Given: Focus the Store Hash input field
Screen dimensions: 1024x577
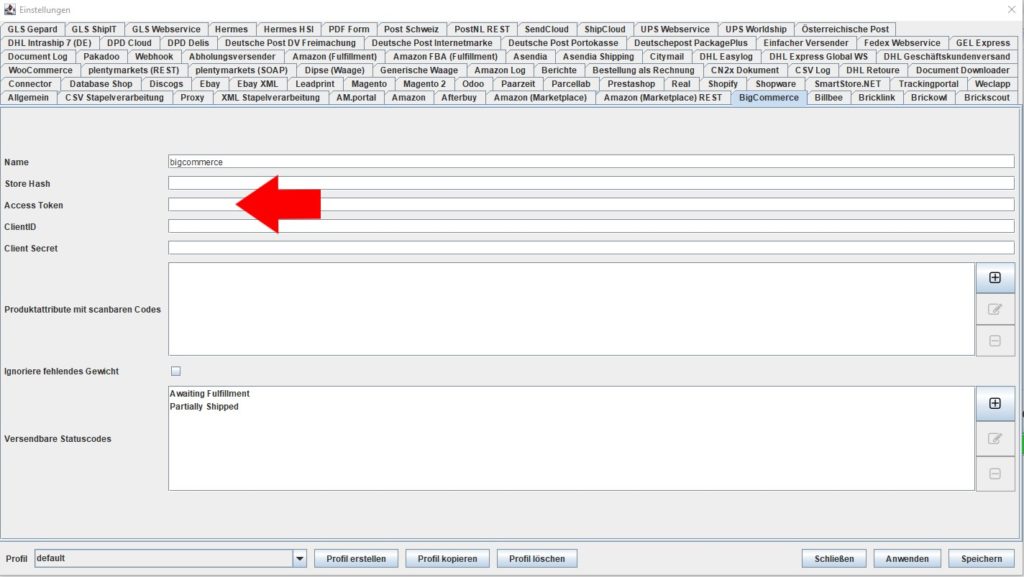Looking at the screenshot, I should click(591, 183).
